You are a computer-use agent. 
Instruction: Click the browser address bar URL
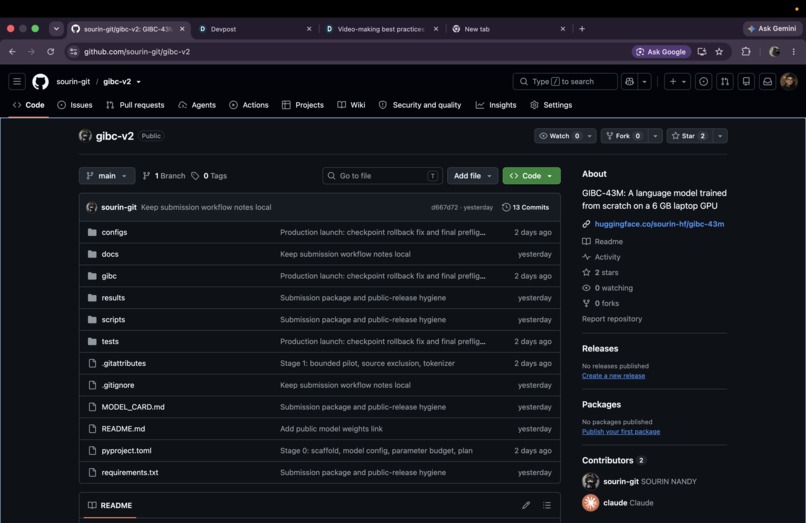(137, 51)
